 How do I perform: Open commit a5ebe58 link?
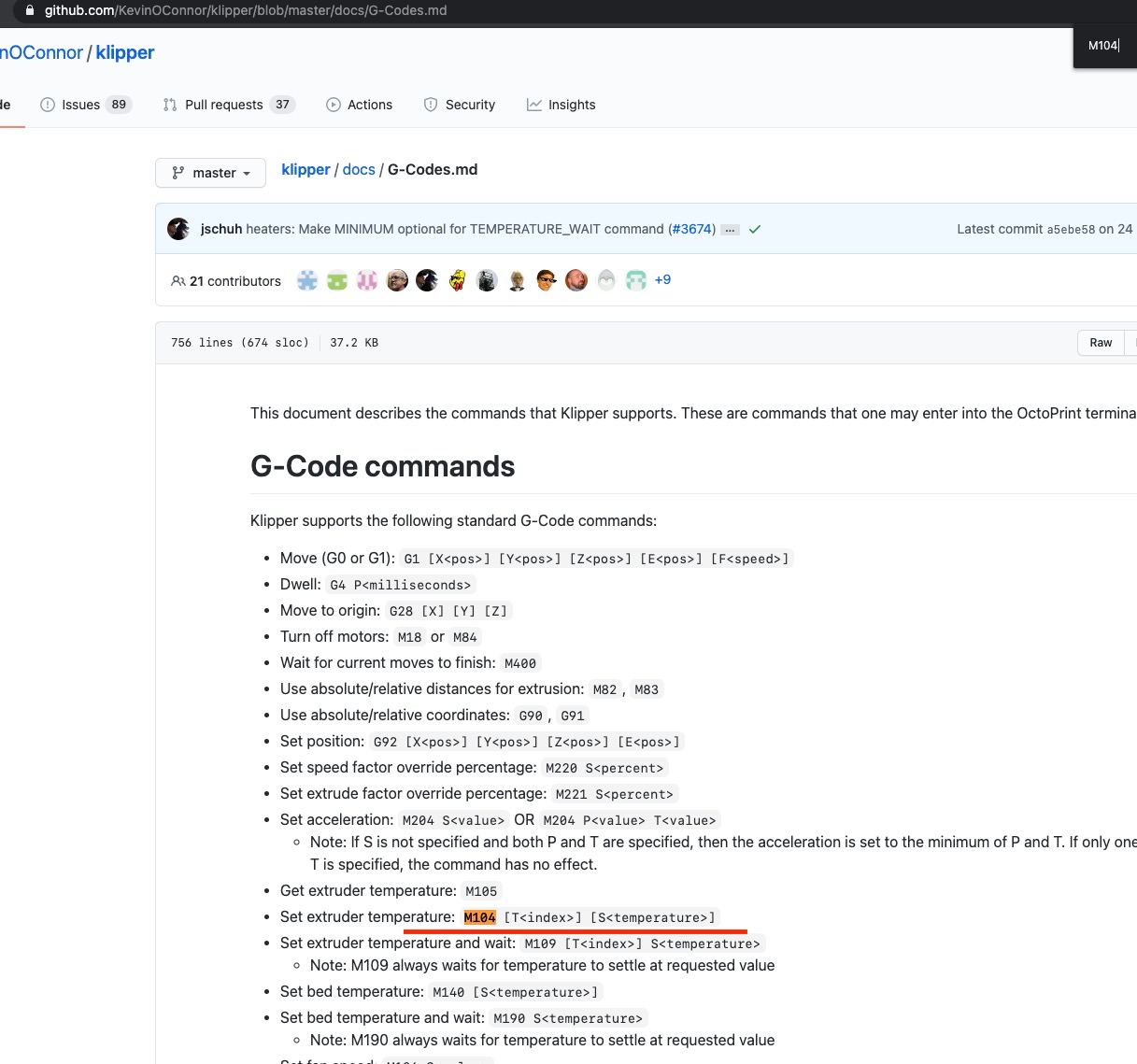[x=1071, y=229]
